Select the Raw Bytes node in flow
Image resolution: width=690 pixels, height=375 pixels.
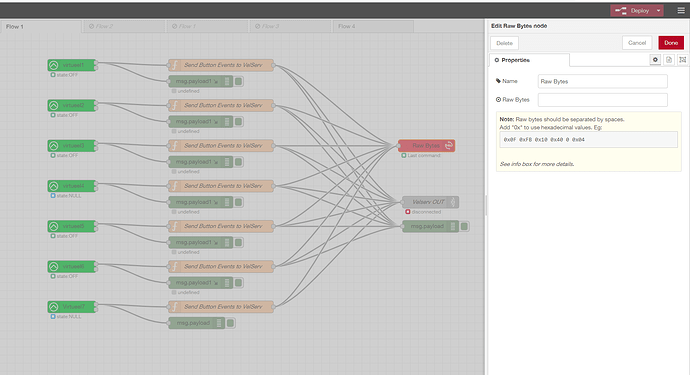[426, 146]
